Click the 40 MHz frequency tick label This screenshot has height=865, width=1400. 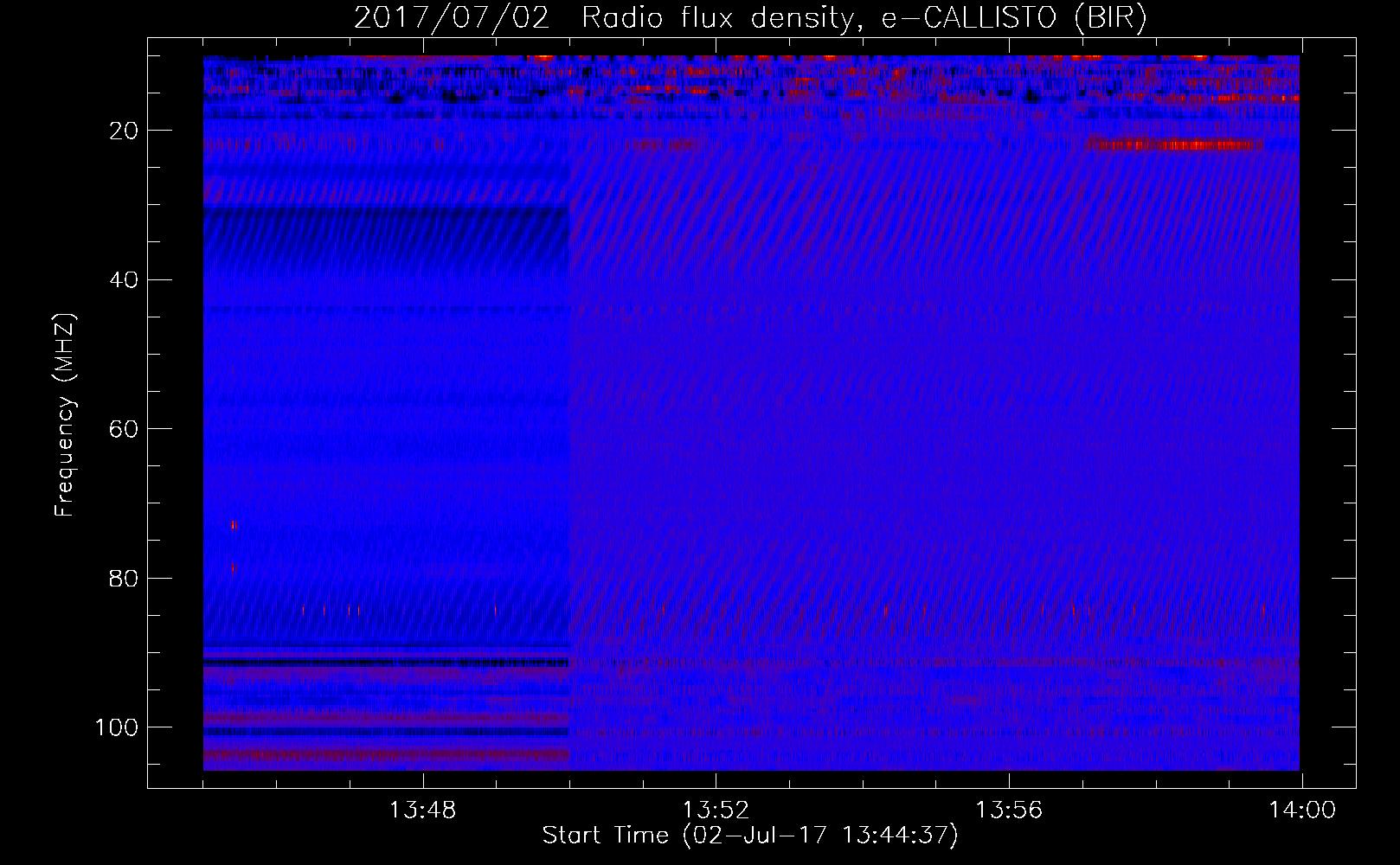pos(124,280)
